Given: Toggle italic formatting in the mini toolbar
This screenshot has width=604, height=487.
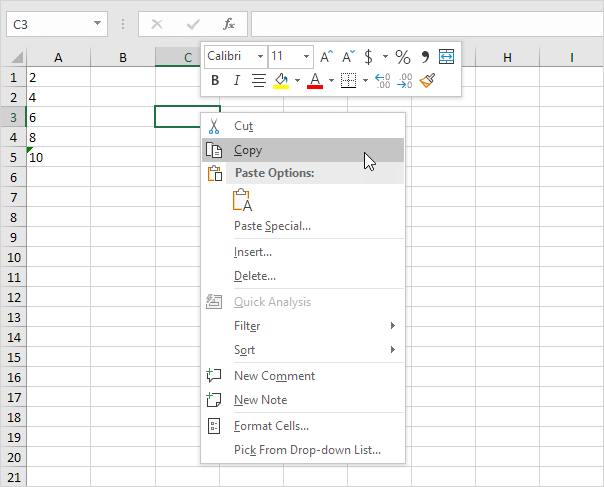Looking at the screenshot, I should 237,81.
